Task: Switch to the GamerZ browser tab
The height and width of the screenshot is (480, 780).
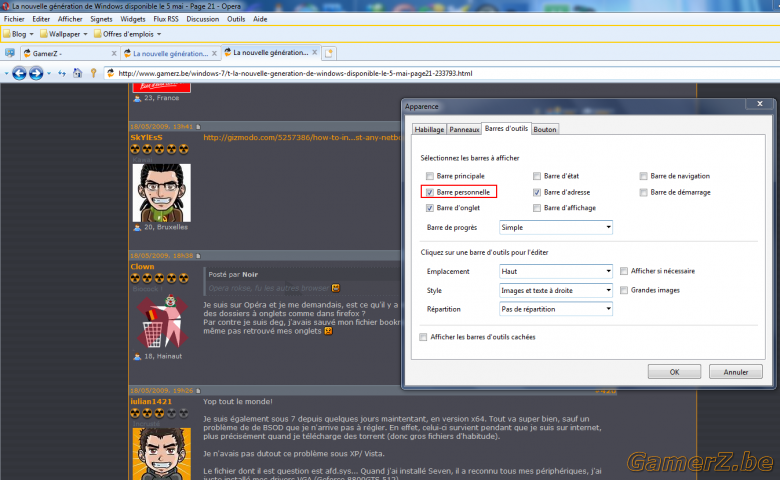Action: (x=69, y=53)
